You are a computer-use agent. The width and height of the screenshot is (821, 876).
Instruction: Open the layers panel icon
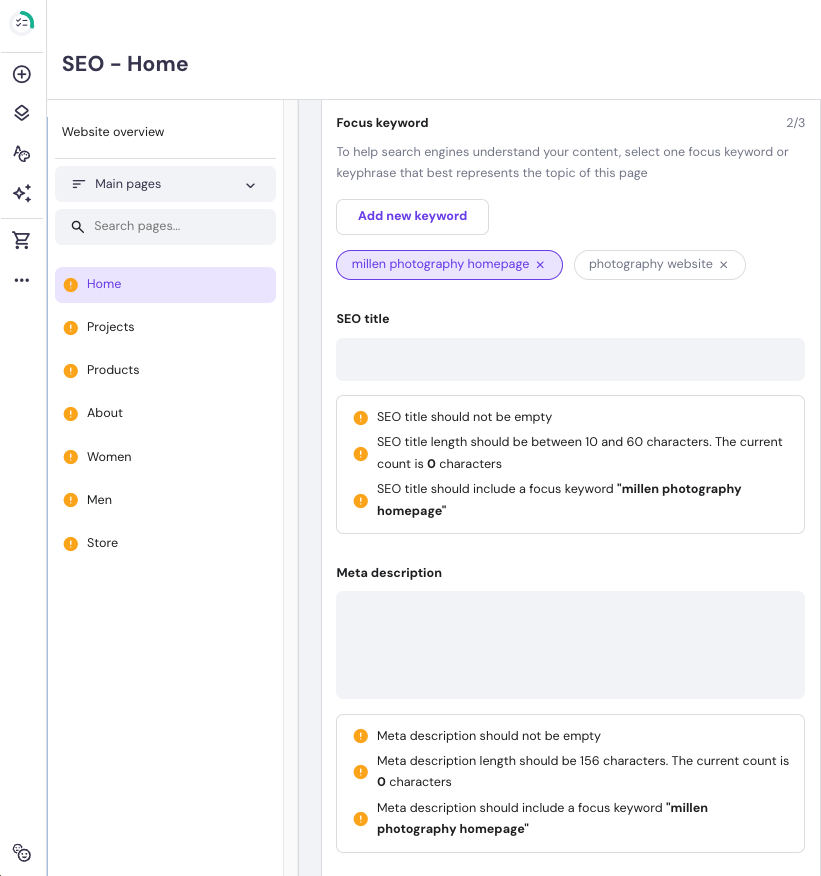coord(22,113)
